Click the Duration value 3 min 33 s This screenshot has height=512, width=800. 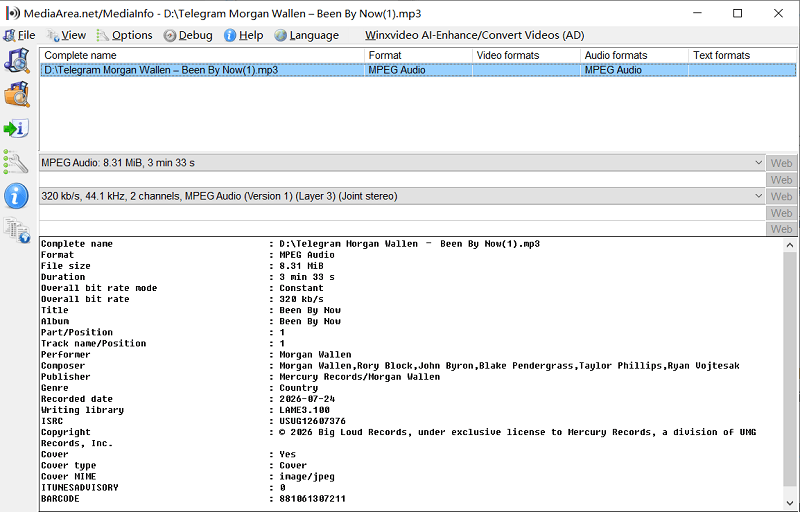[307, 277]
